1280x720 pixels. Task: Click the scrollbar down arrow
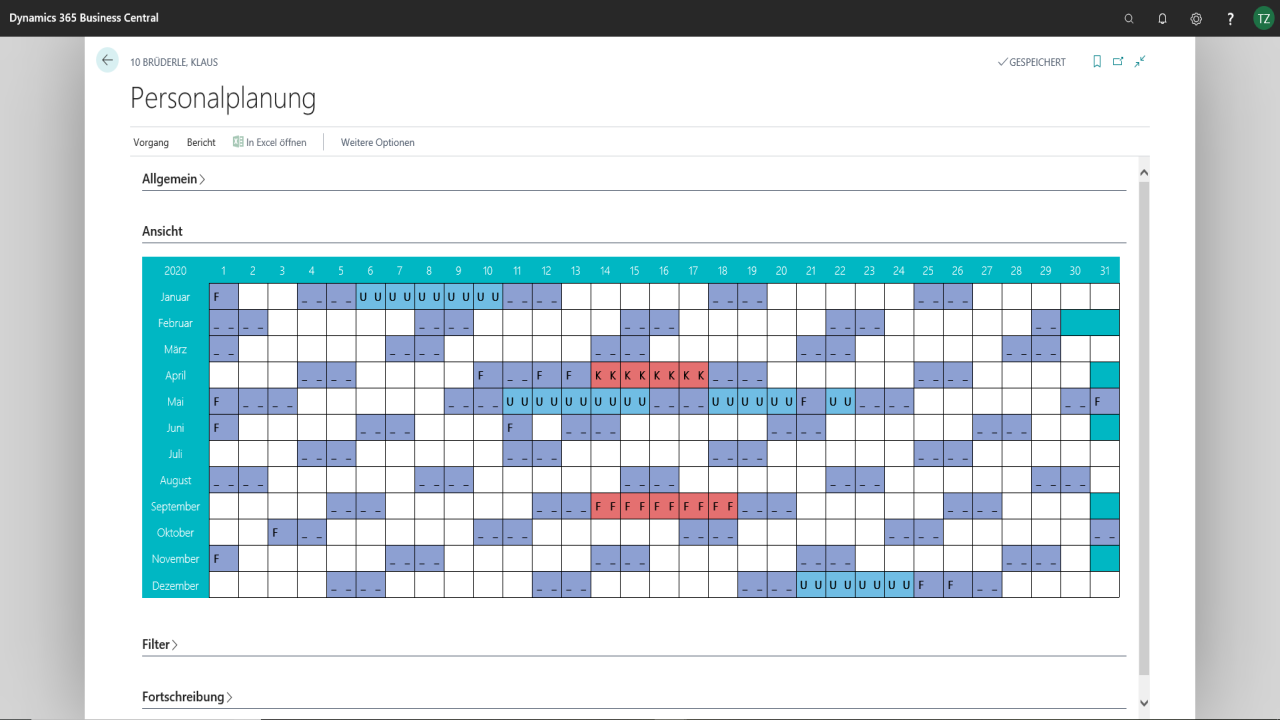pyautogui.click(x=1144, y=703)
